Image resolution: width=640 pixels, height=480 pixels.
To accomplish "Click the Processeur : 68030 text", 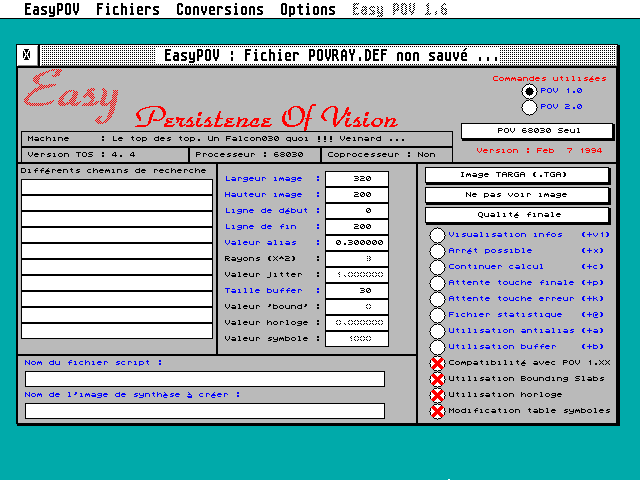I will point(249,155).
